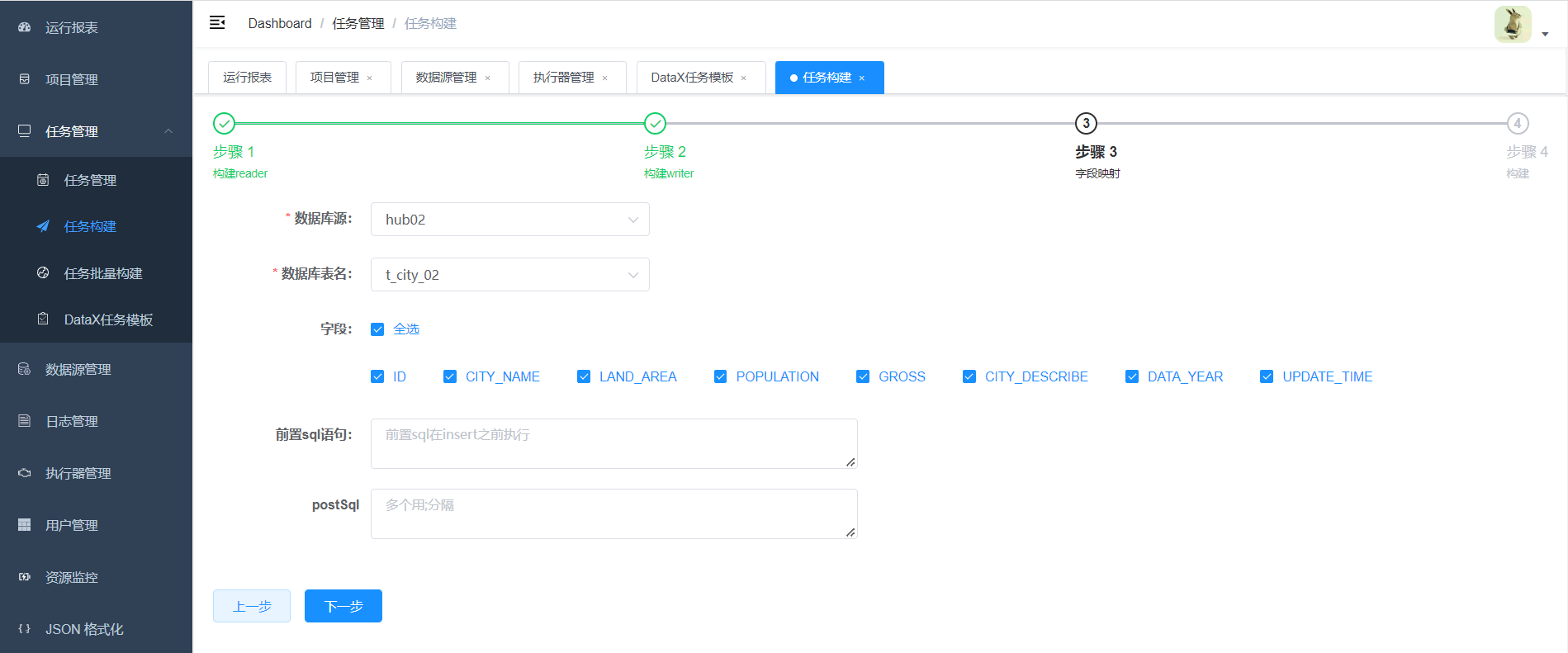Uncheck the LAND_AREA field checkbox
The height and width of the screenshot is (653, 1568).
(584, 376)
